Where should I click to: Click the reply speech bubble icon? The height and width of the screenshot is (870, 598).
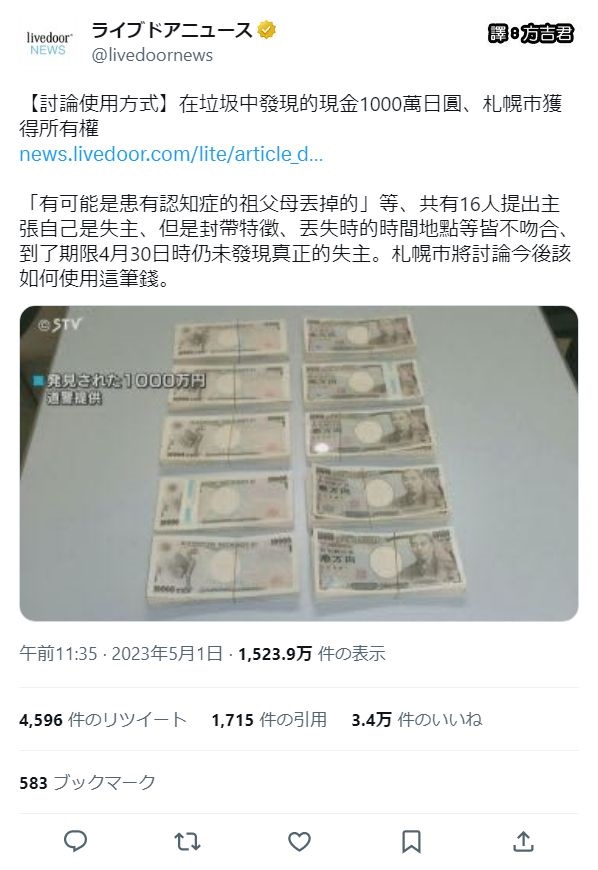point(75,841)
